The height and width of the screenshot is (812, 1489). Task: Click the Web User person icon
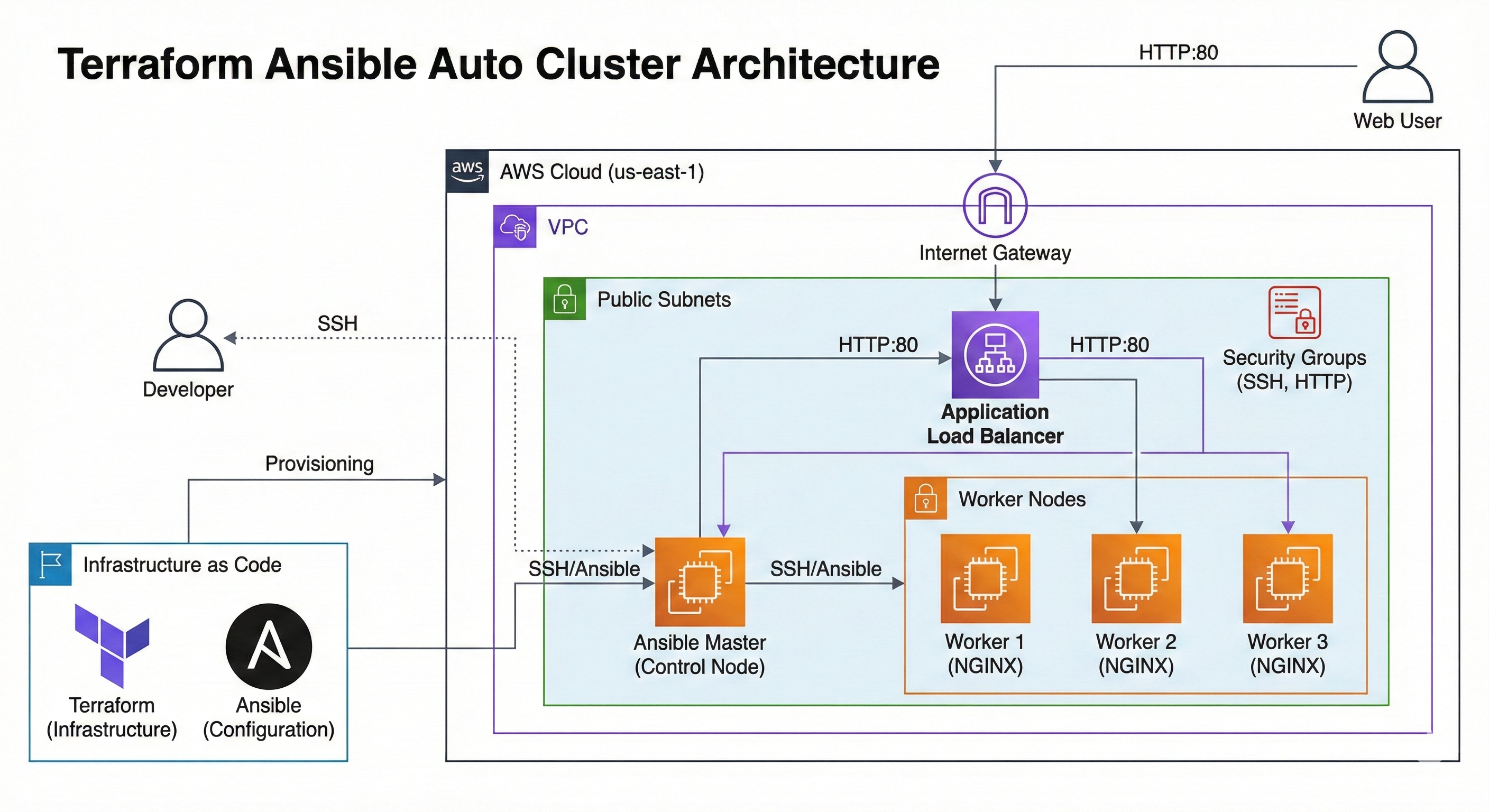click(1397, 67)
